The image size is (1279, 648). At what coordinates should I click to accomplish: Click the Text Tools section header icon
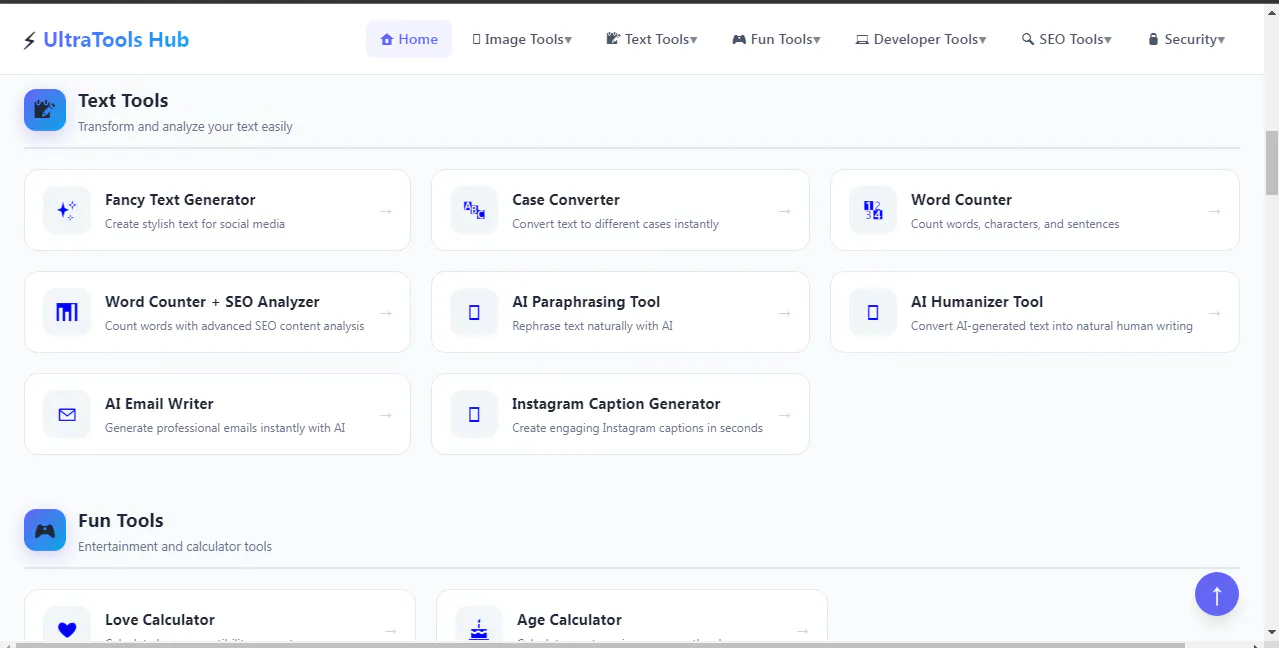[x=45, y=110]
